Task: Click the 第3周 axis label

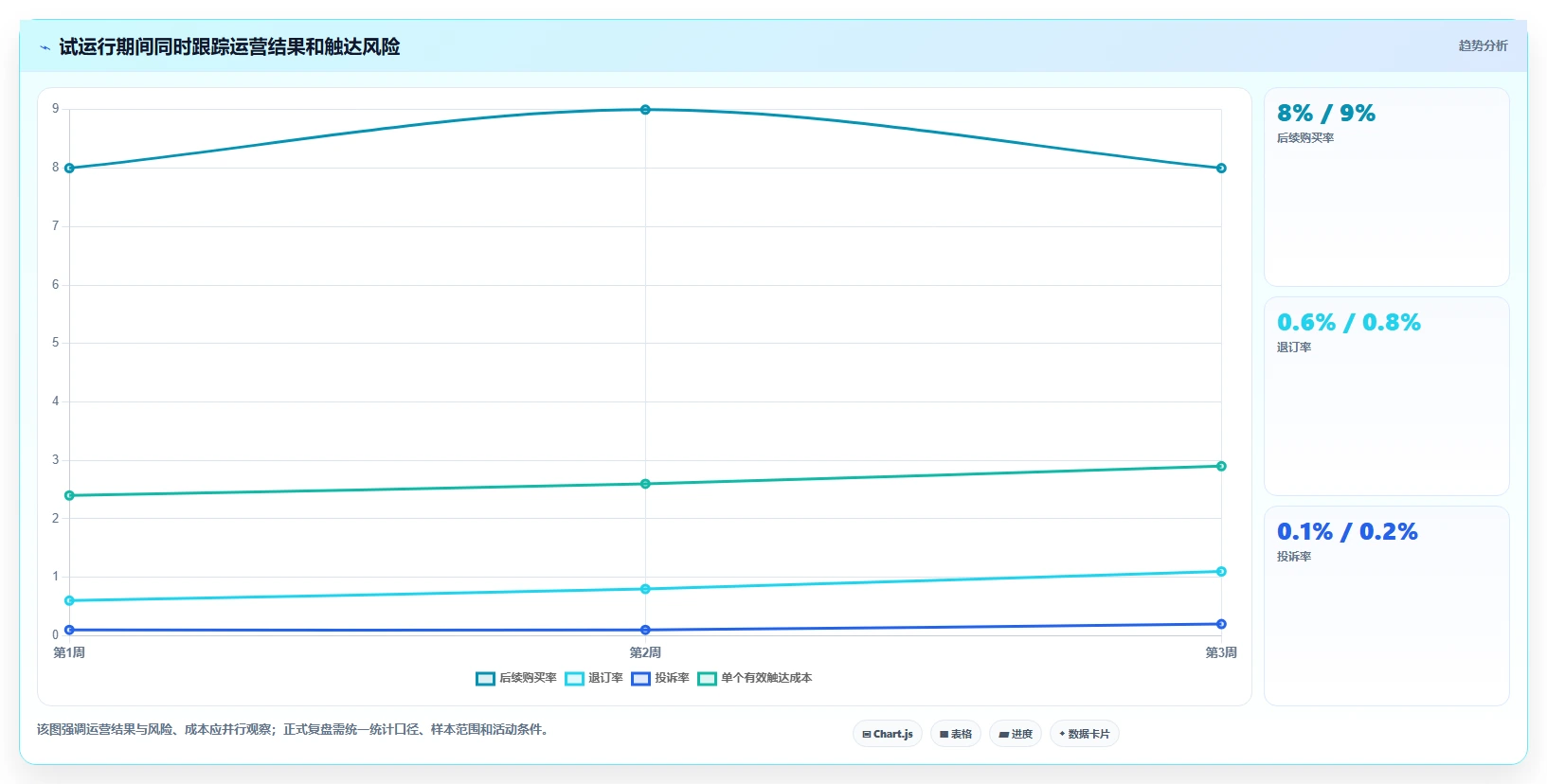Action: 1221,652
